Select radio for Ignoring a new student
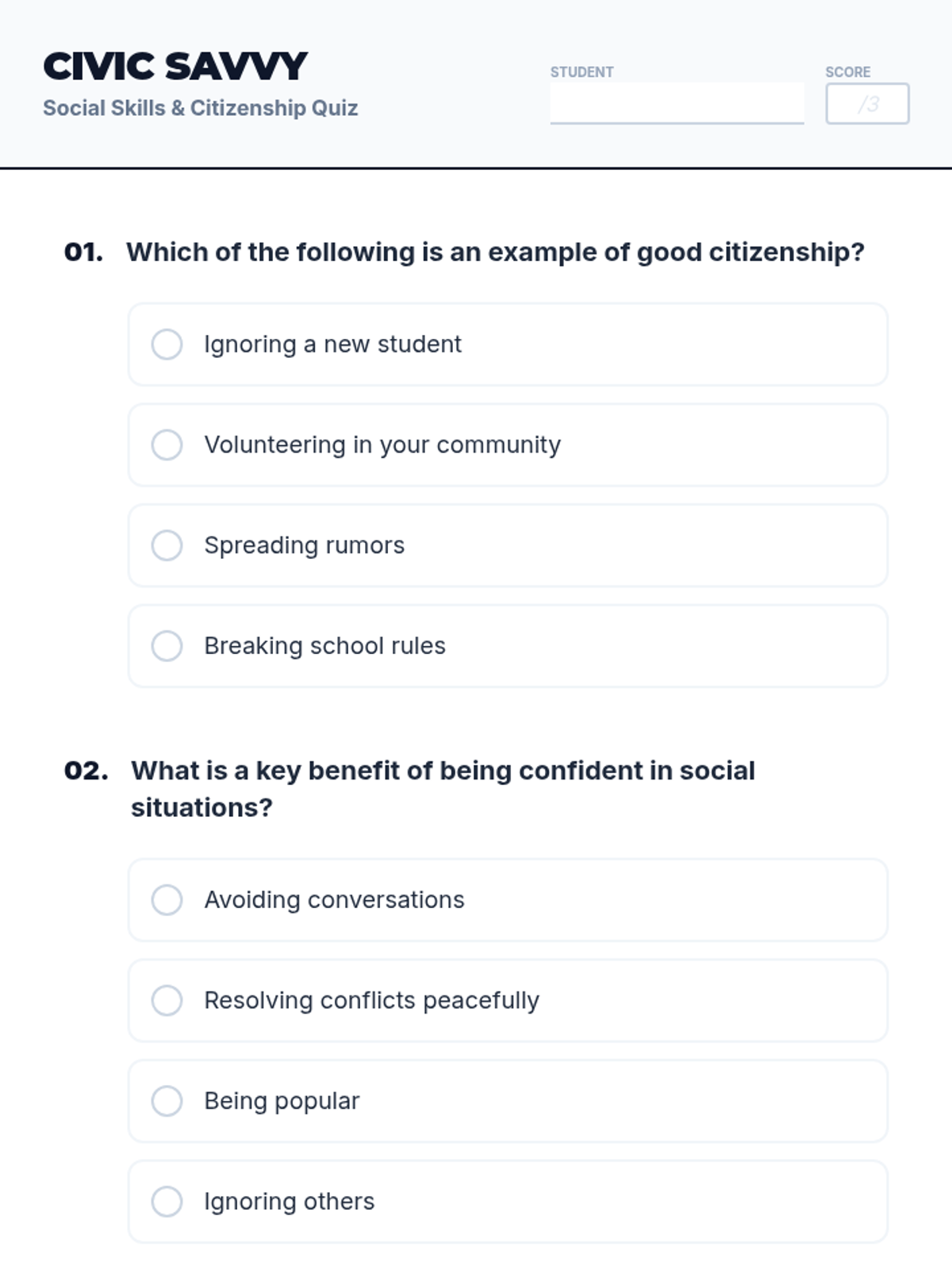The width and height of the screenshot is (952, 1270). point(167,344)
